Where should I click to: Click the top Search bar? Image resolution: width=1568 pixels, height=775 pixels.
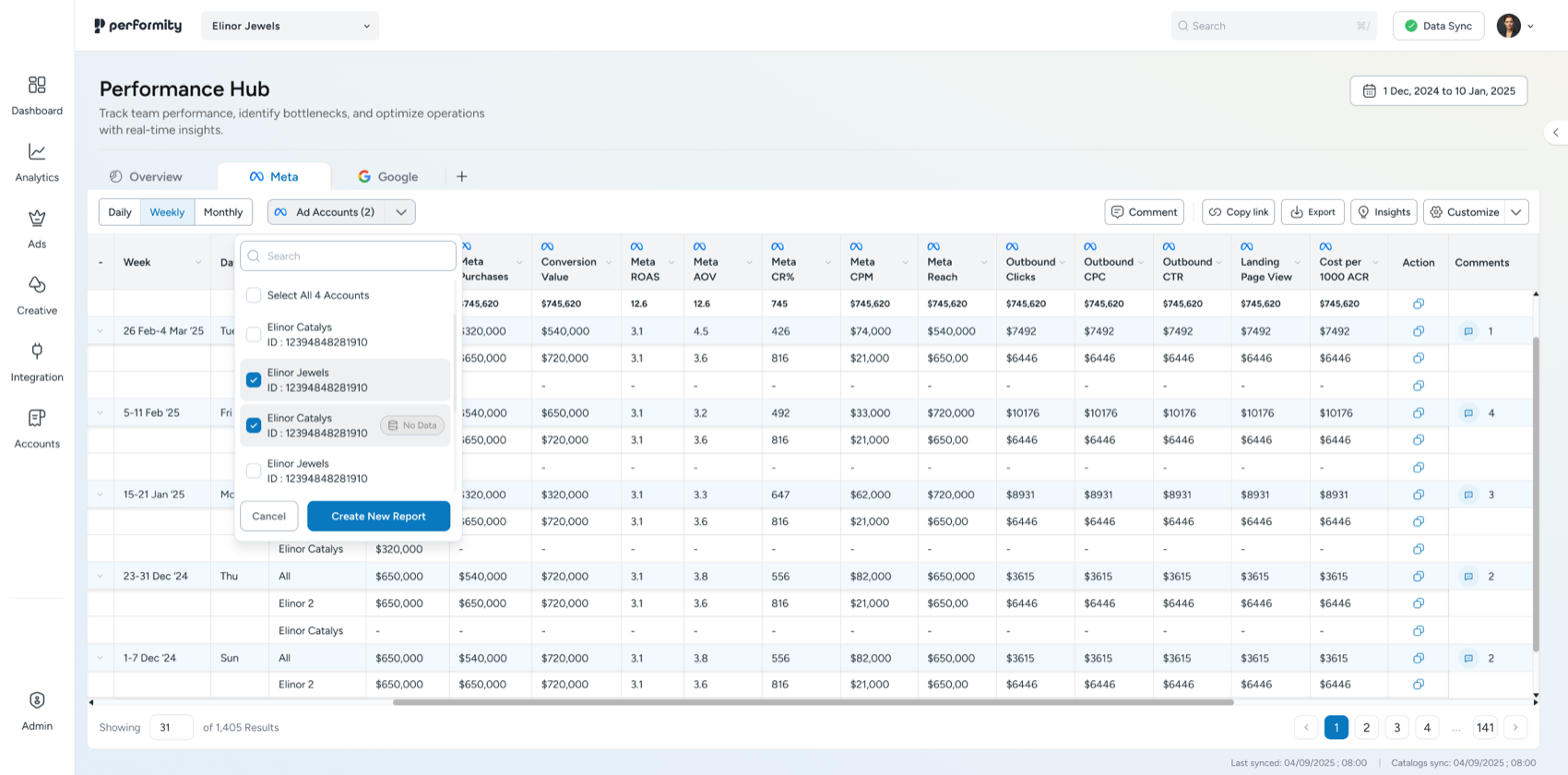pos(1274,26)
